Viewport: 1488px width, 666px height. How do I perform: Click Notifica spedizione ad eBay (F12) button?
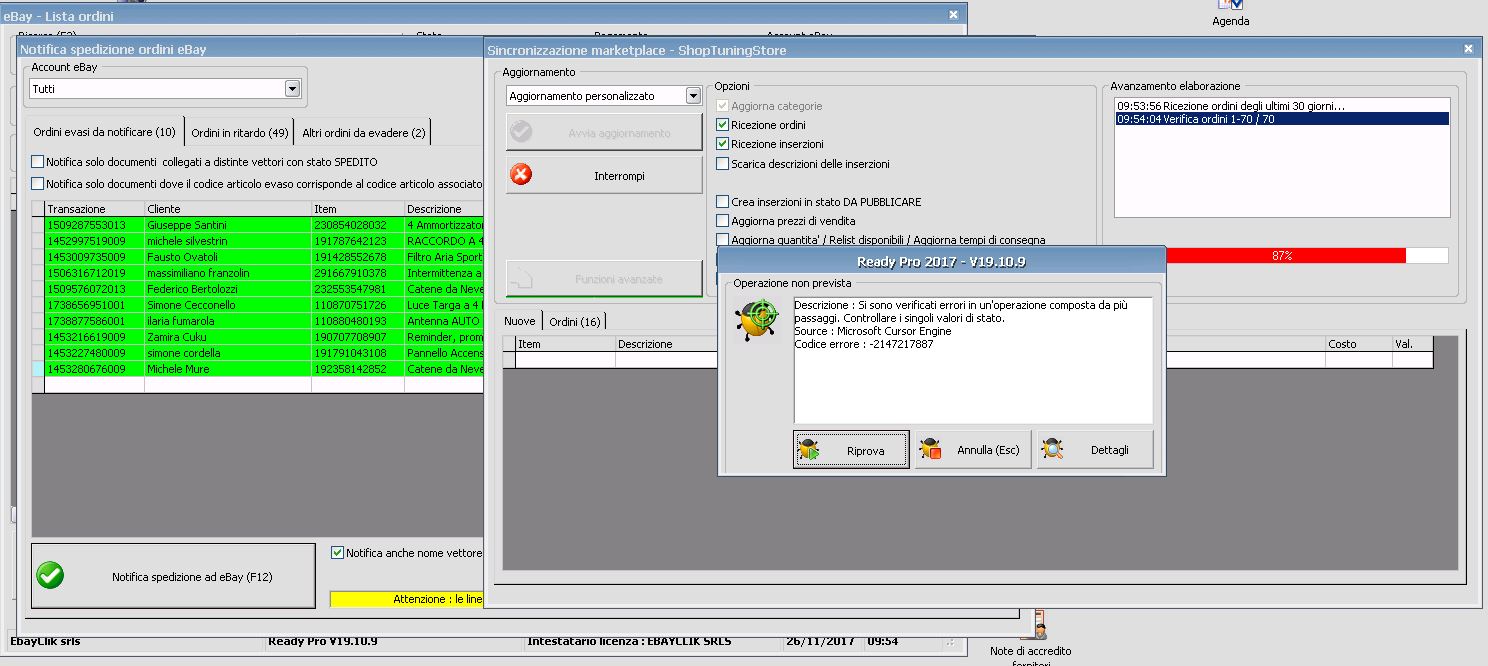[174, 576]
